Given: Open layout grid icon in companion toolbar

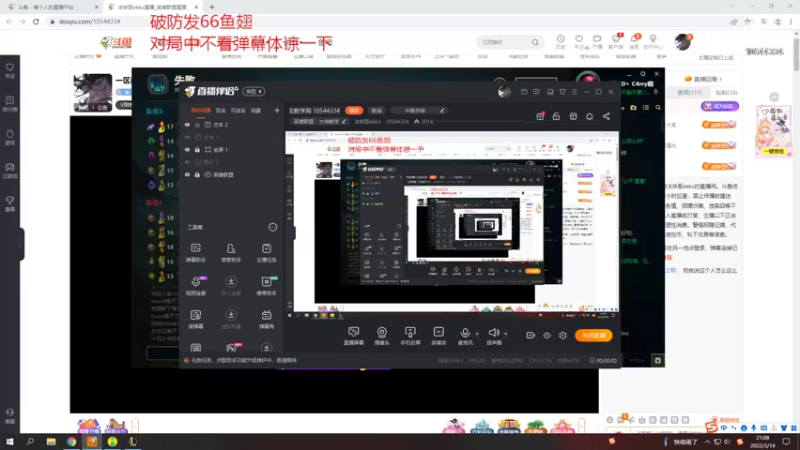Looking at the screenshot, I should (573, 116).
